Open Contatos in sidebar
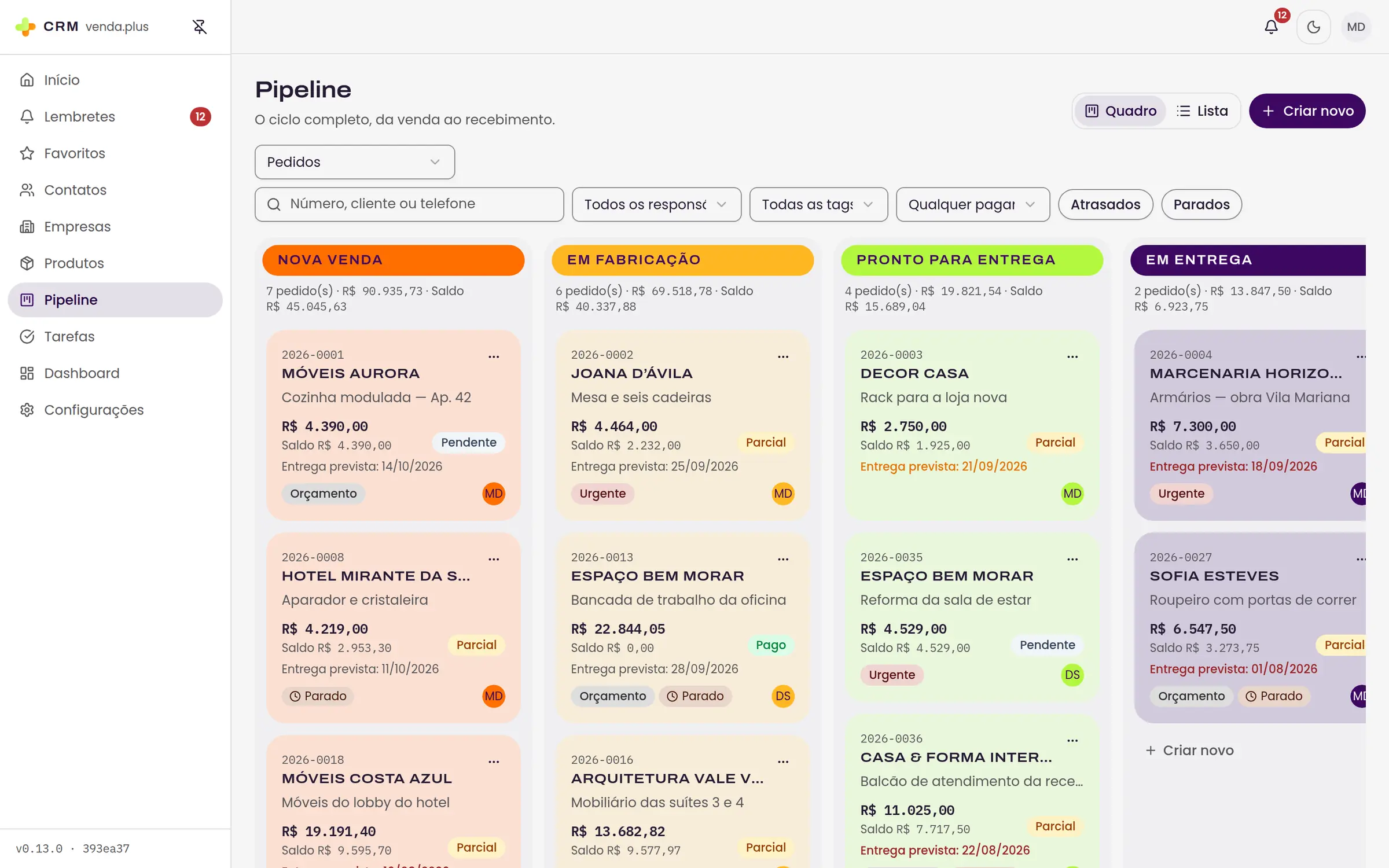The height and width of the screenshot is (868, 1389). 115,190
